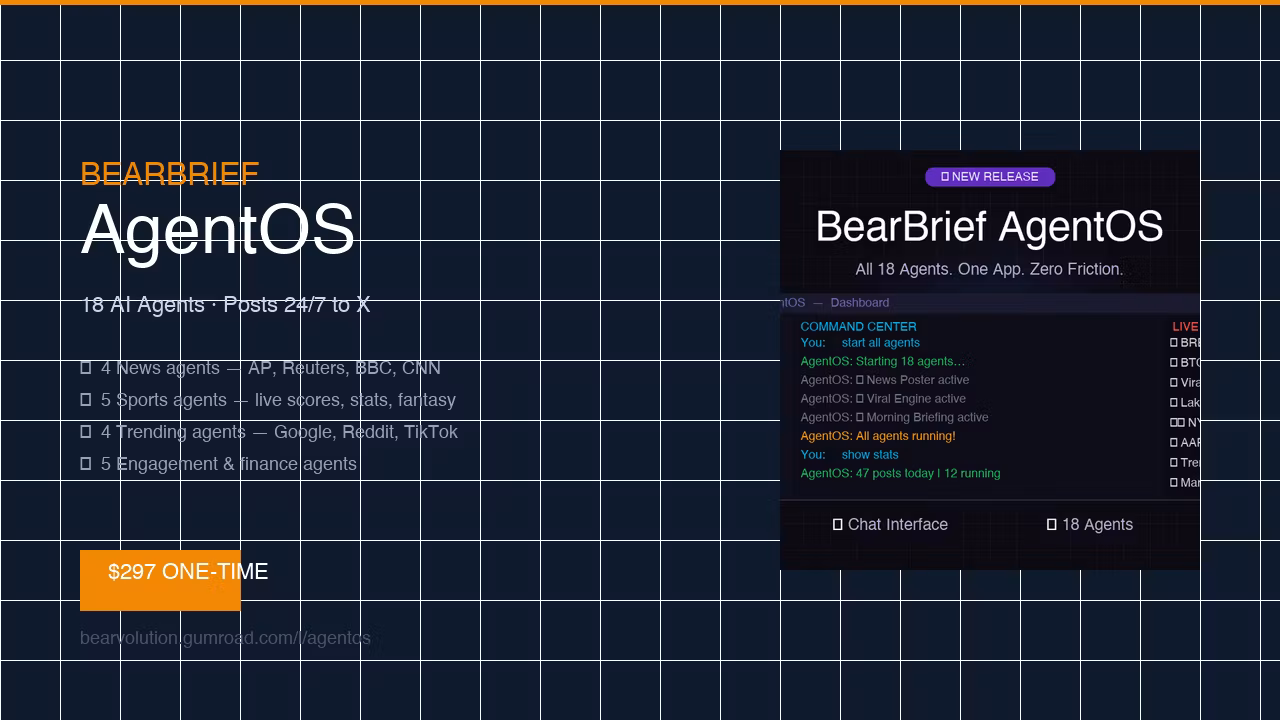The width and height of the screenshot is (1280, 720).
Task: Select the Dashboard title bar label
Action: (x=859, y=303)
